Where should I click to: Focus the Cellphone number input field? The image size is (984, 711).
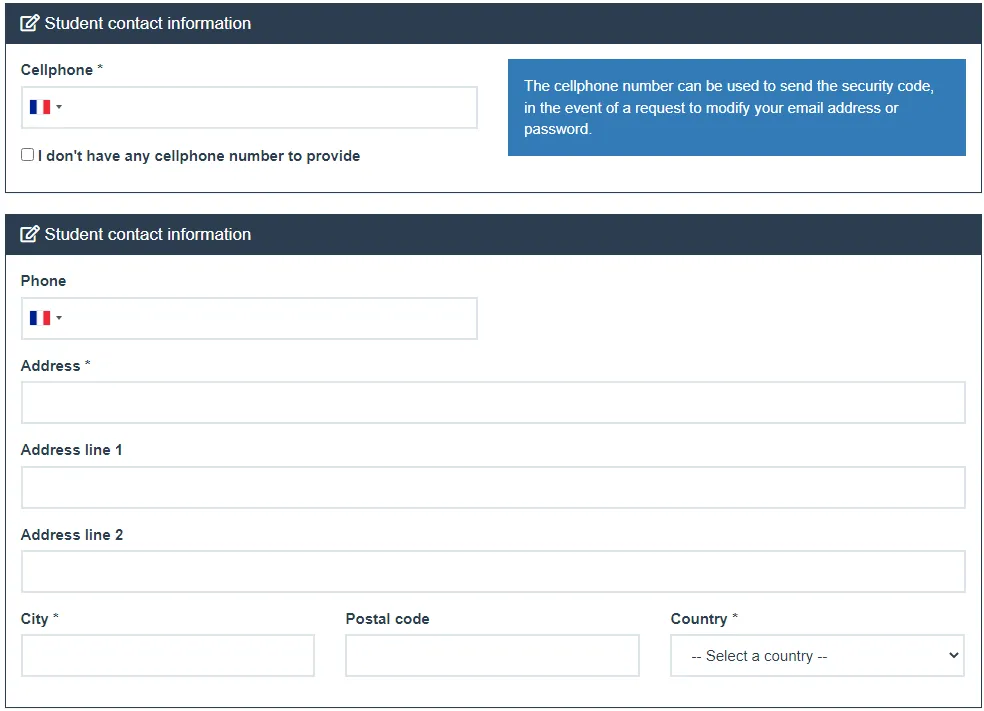[x=270, y=107]
